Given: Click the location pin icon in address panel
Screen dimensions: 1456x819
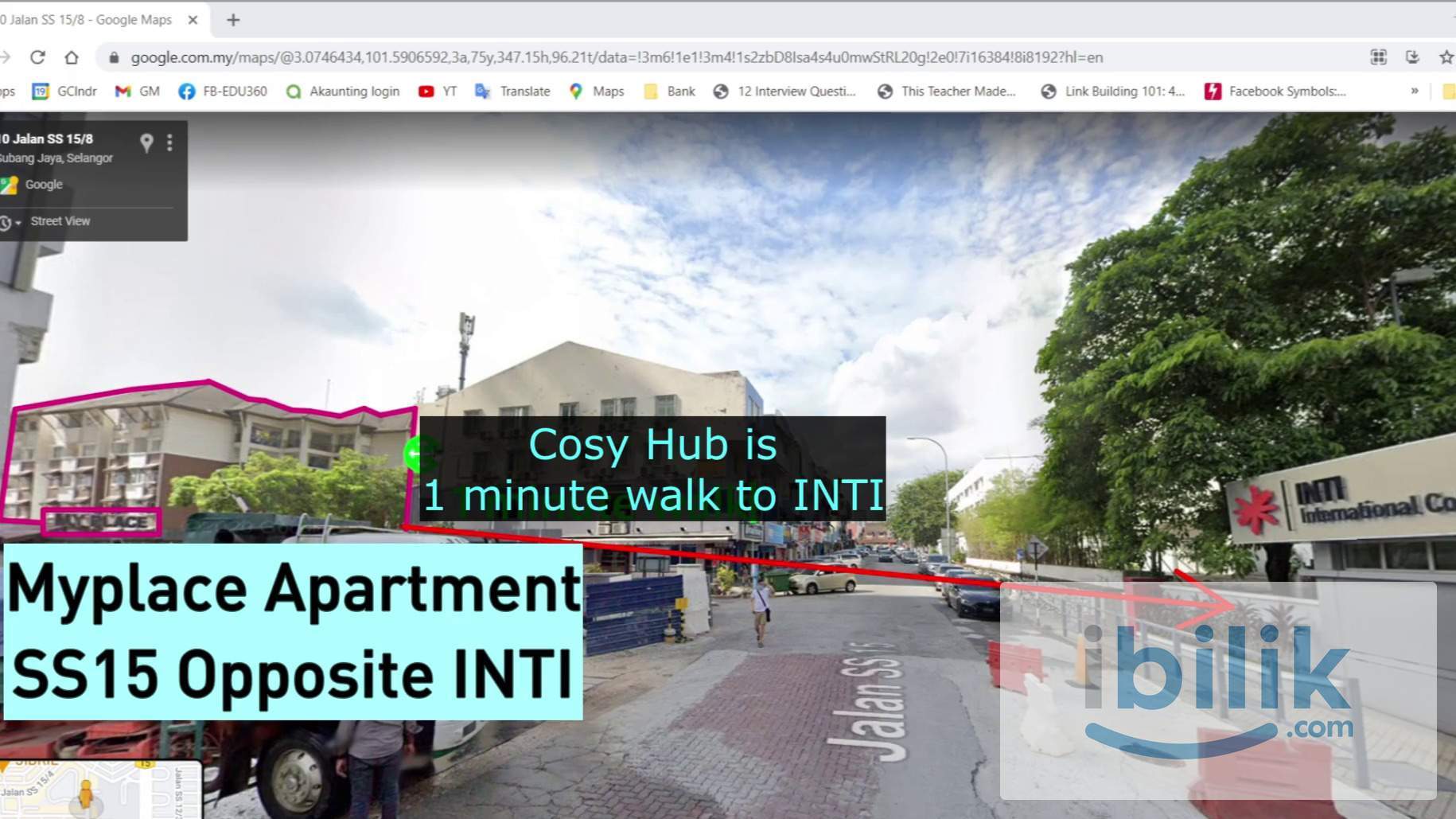Looking at the screenshot, I should (146, 142).
